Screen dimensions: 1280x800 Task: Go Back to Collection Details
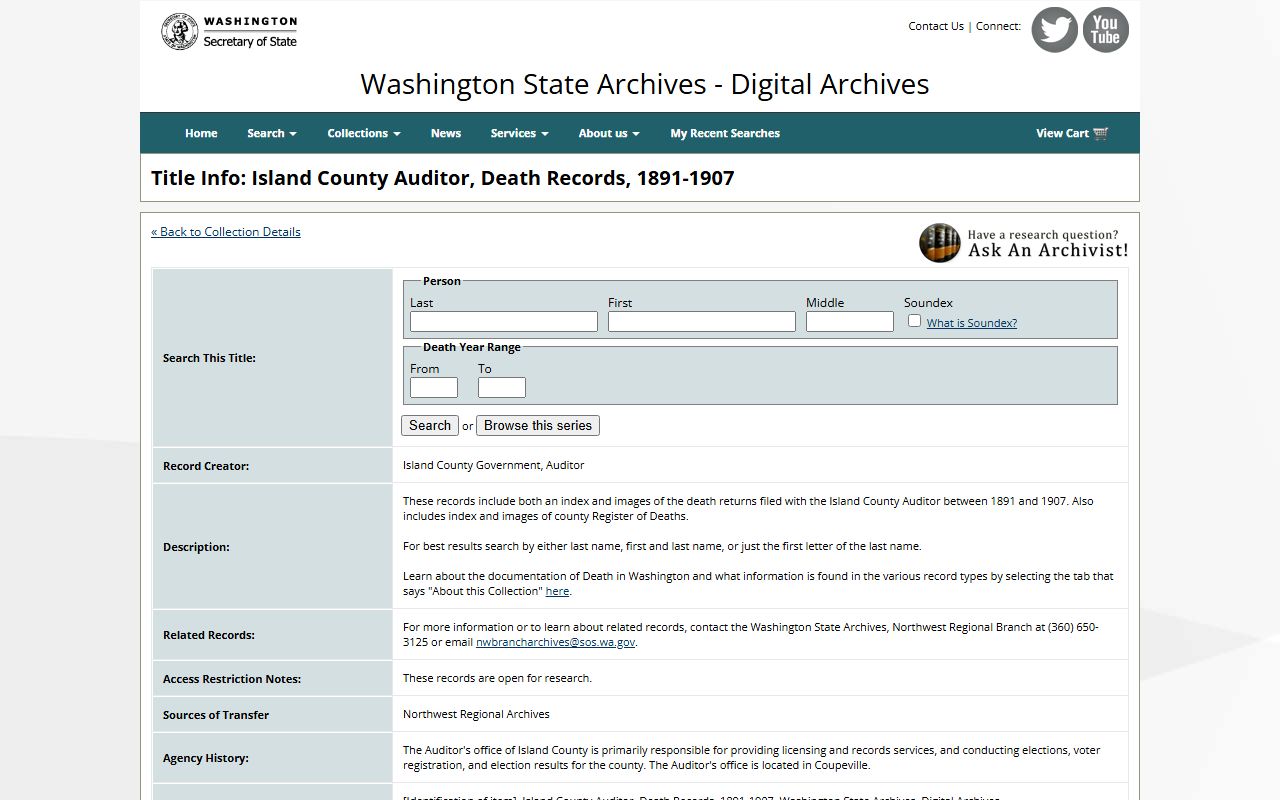point(226,232)
